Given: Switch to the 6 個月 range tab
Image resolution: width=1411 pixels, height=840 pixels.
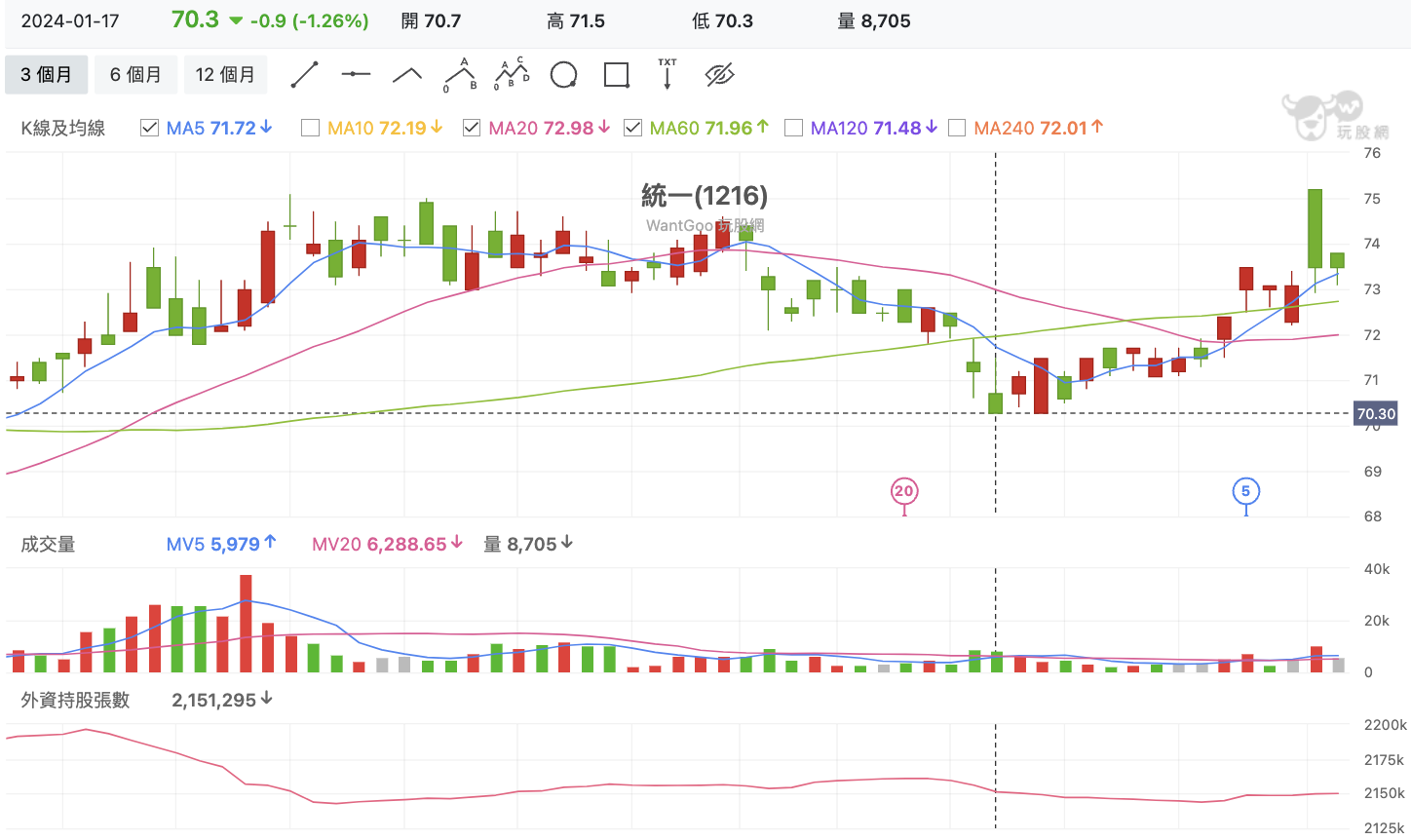Looking at the screenshot, I should pos(135,75).
